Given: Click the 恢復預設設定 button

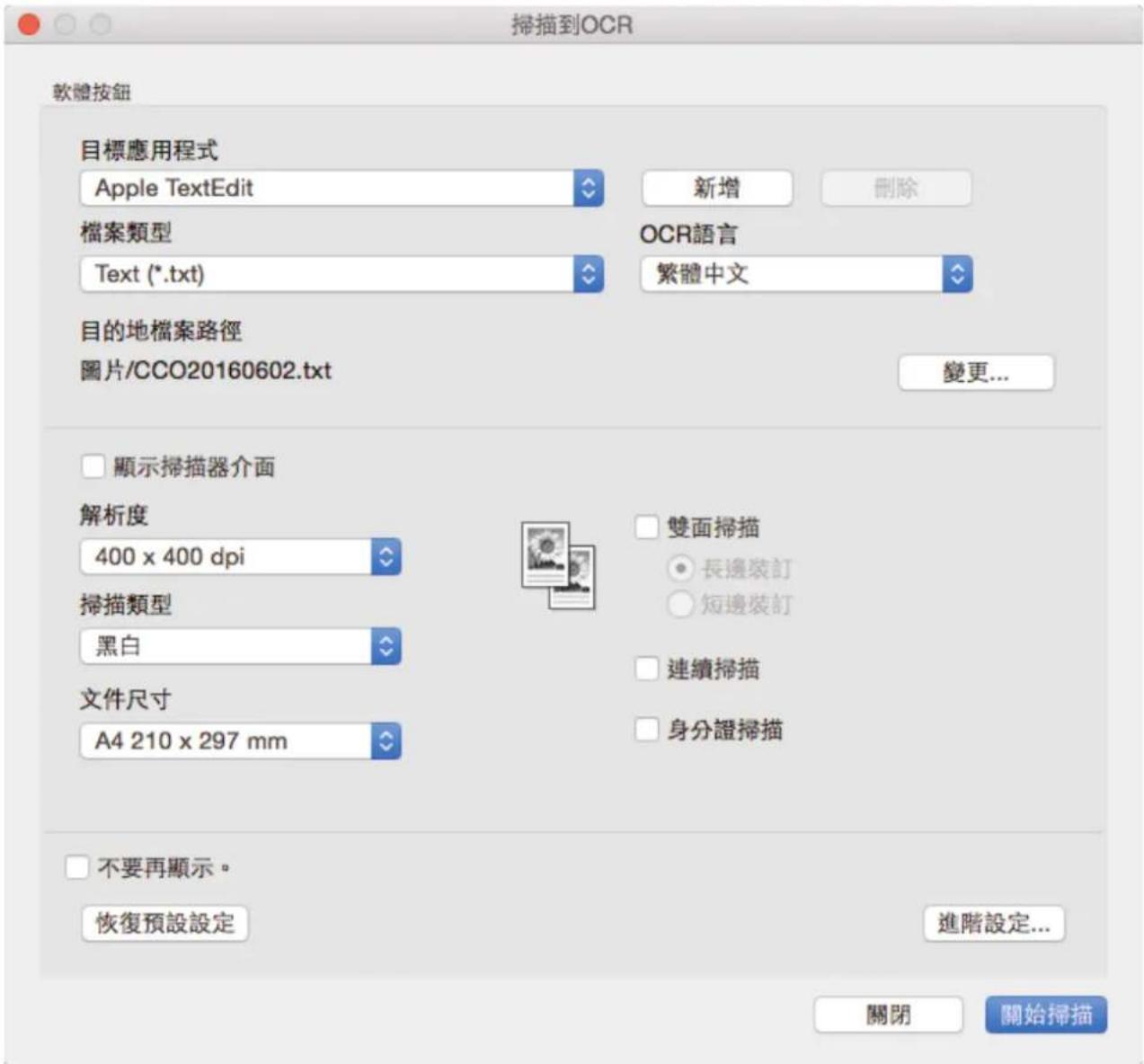Looking at the screenshot, I should coord(165,923).
